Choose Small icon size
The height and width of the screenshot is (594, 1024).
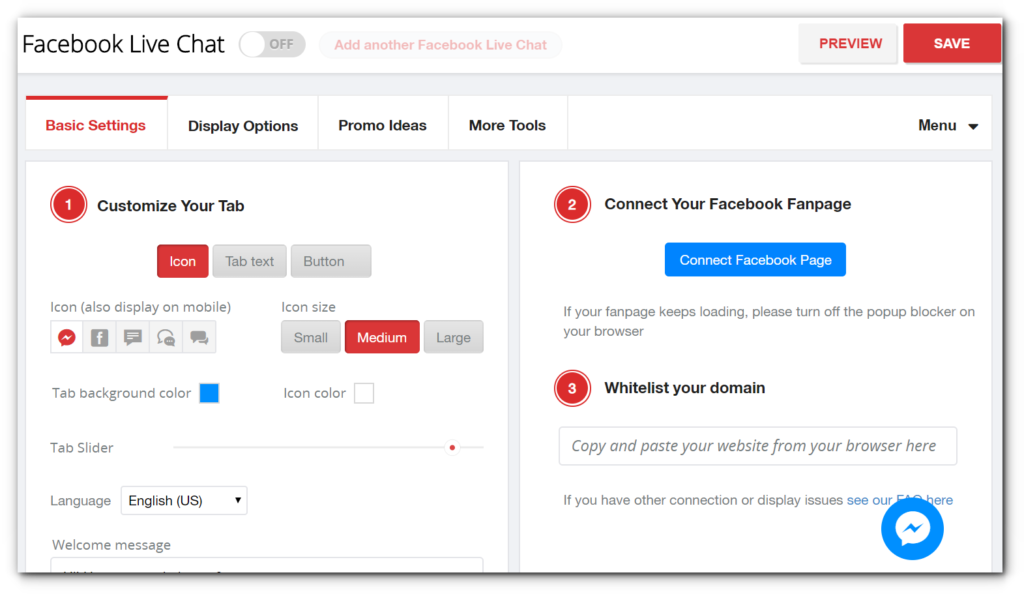[x=311, y=337]
